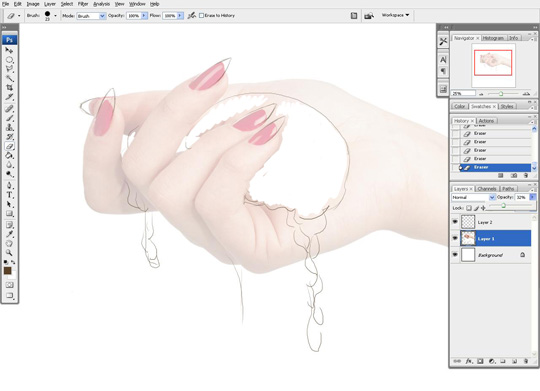Screen dimensions: 540x391
Task: Open the Tool Presets collapsed panel icon
Action: [x=443, y=42]
